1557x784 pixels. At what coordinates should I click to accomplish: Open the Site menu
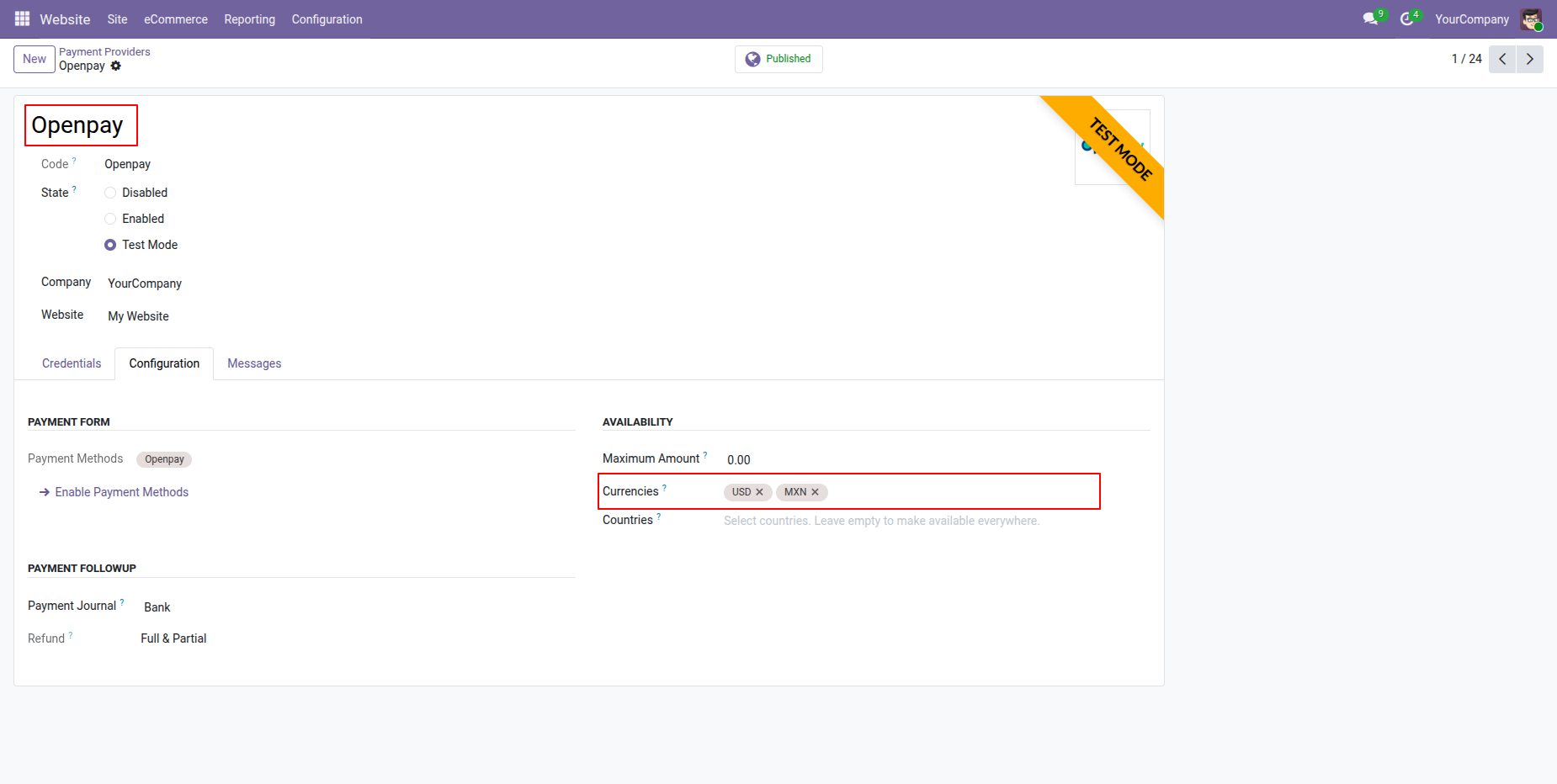(x=118, y=19)
